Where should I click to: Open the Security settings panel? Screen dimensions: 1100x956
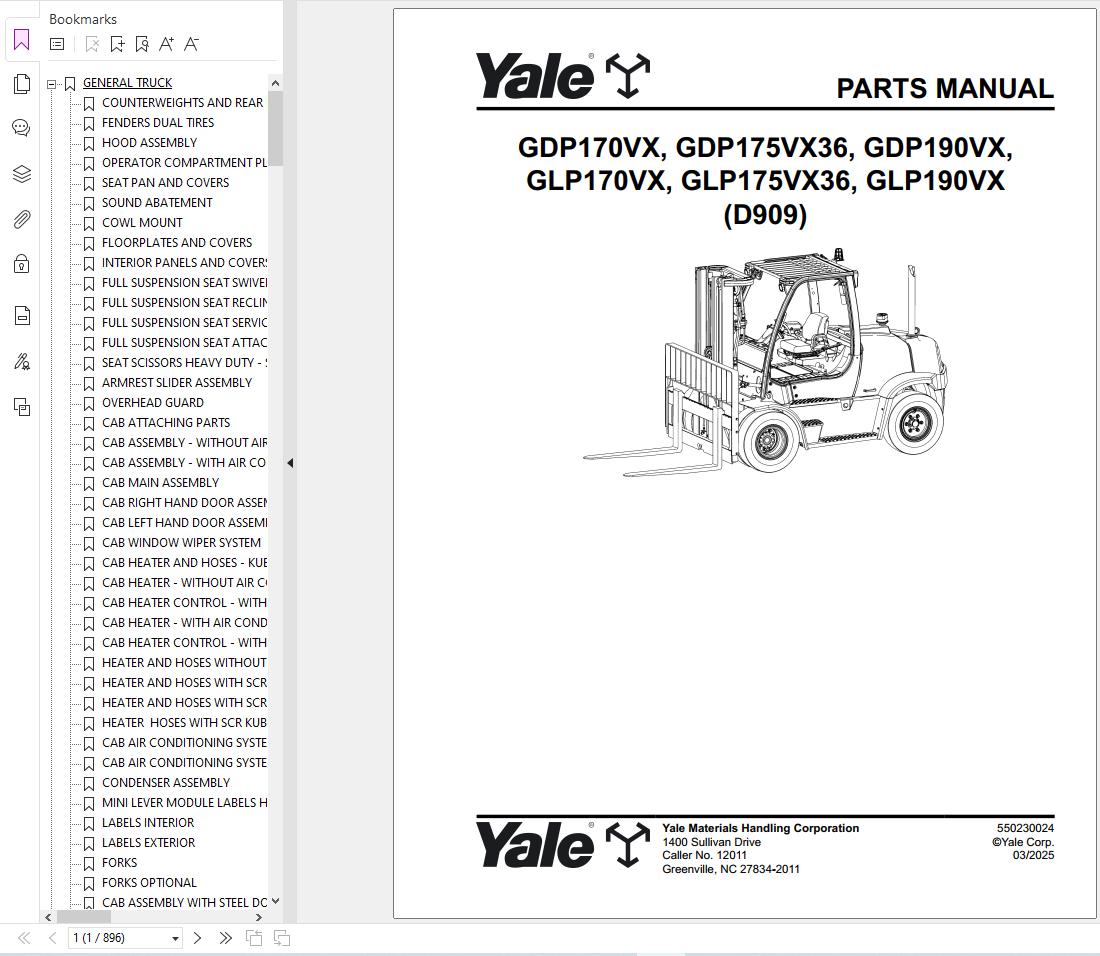point(21,263)
